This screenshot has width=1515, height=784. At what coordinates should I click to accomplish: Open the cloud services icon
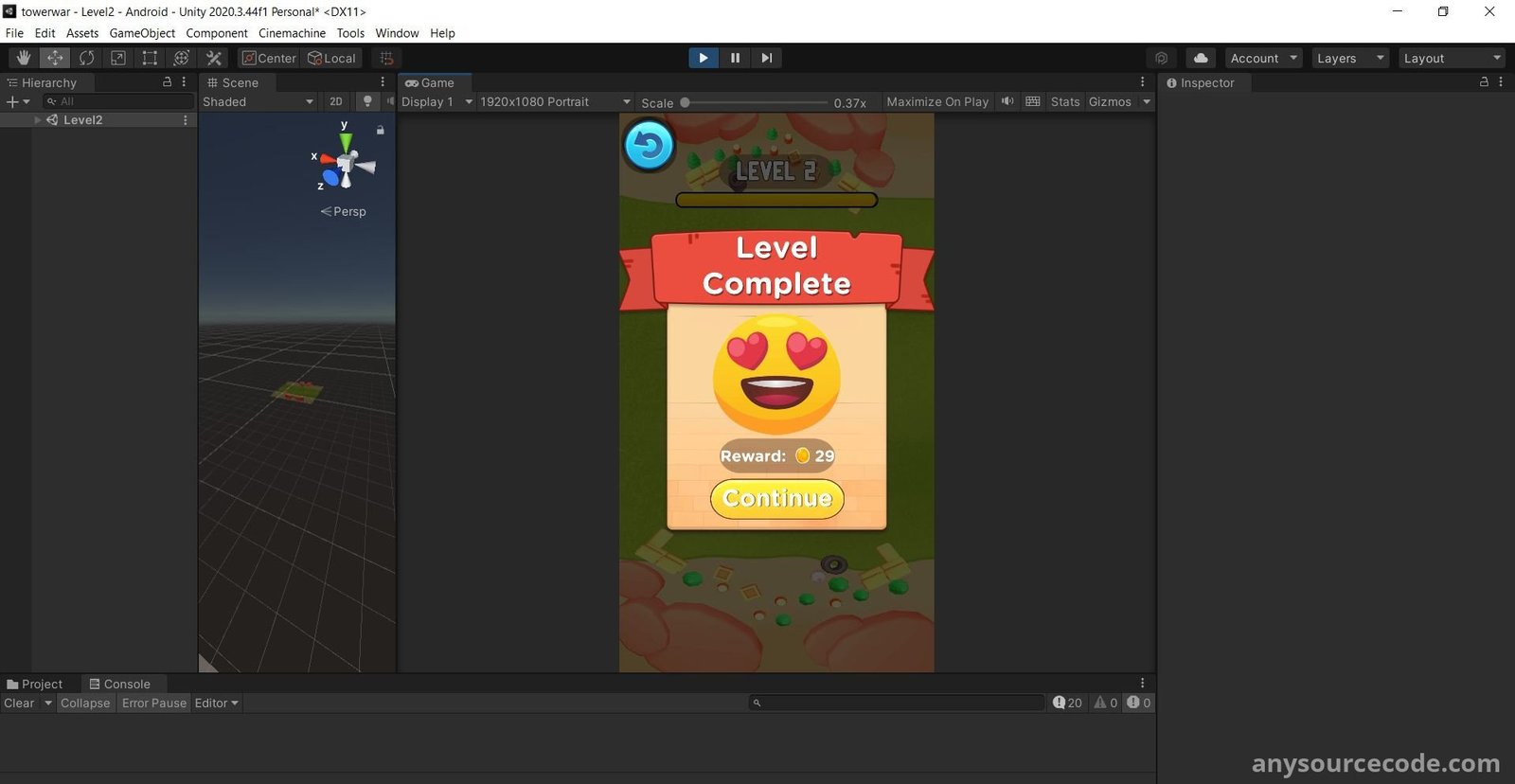tap(1201, 58)
